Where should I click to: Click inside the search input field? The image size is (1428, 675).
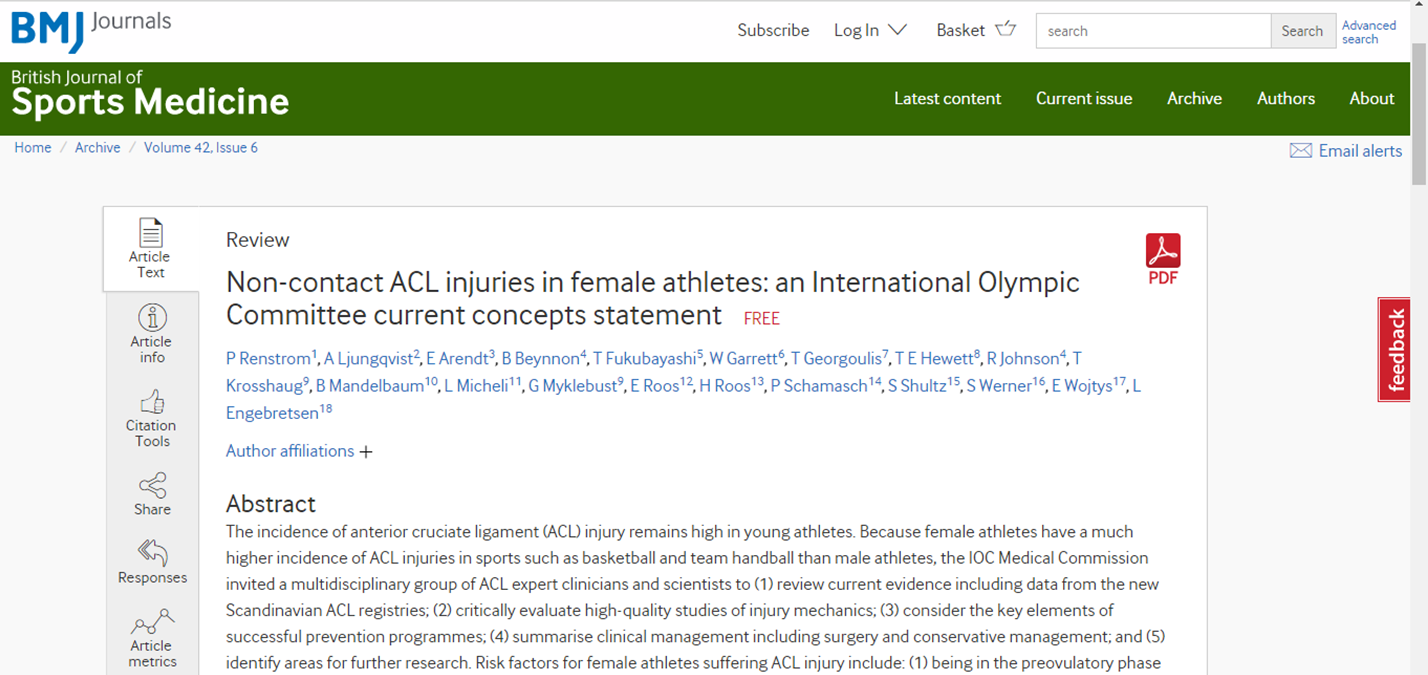(x=1153, y=31)
